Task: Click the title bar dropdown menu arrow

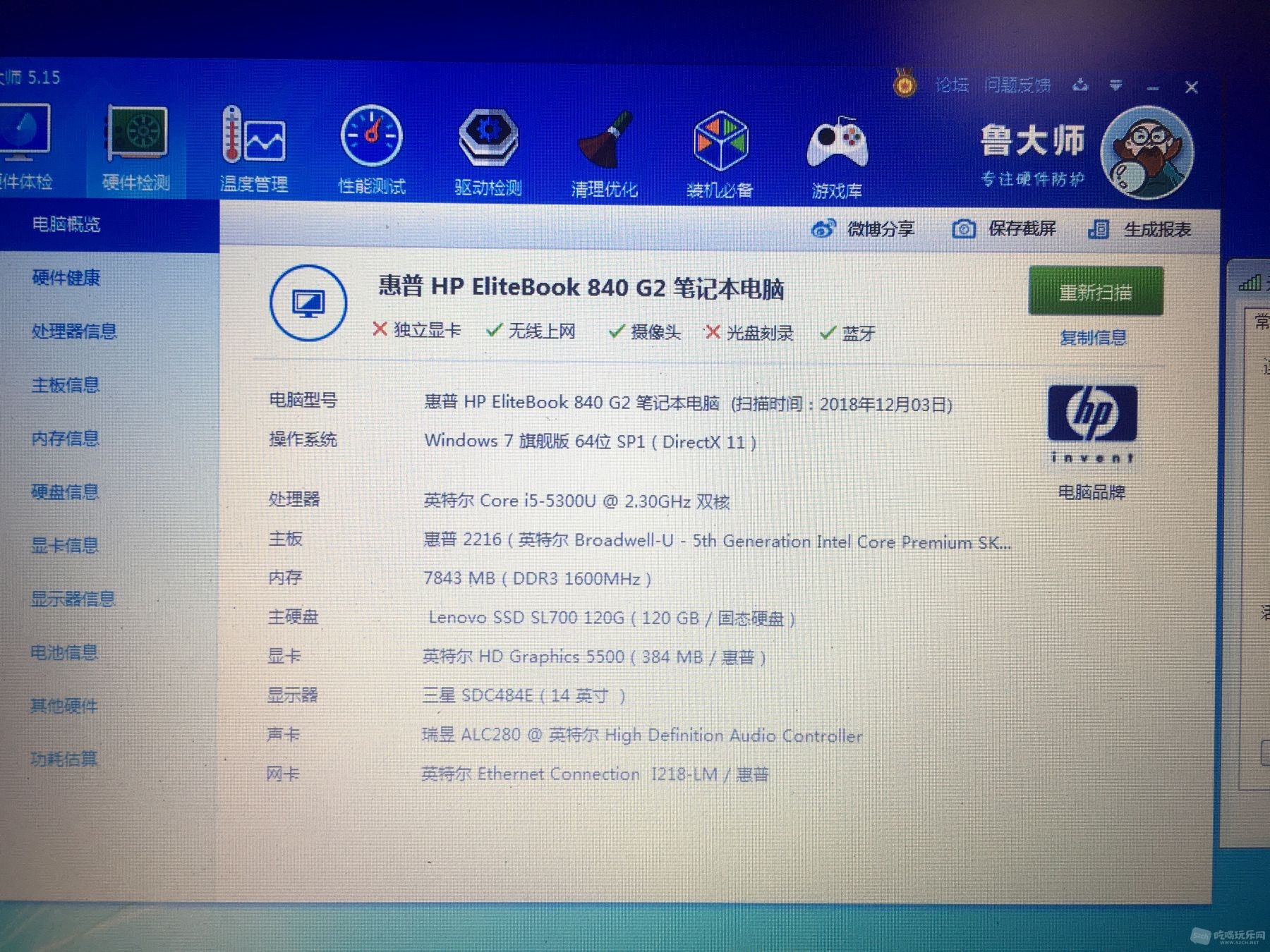Action: pos(1115,86)
